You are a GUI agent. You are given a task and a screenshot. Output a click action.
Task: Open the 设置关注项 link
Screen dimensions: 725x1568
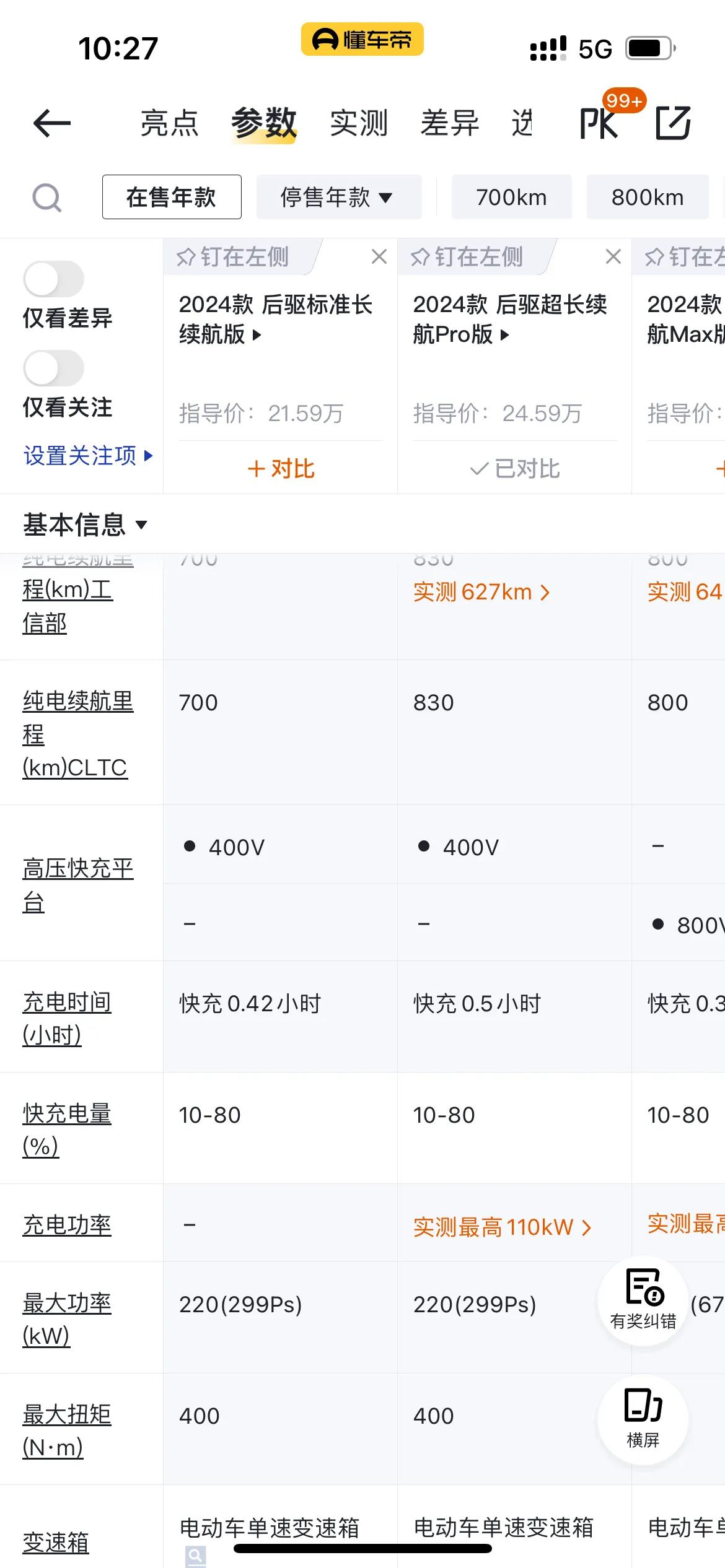point(88,456)
